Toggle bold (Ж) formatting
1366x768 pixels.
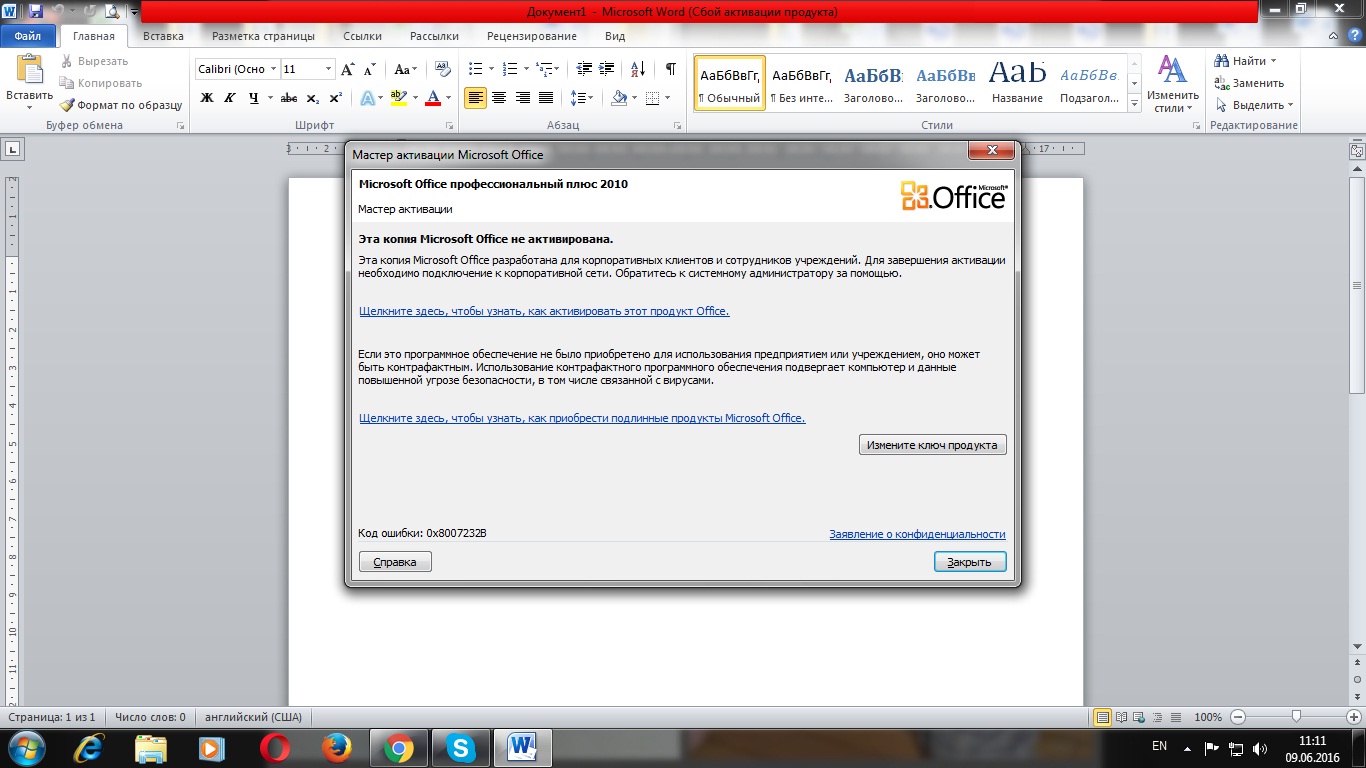pyautogui.click(x=207, y=98)
